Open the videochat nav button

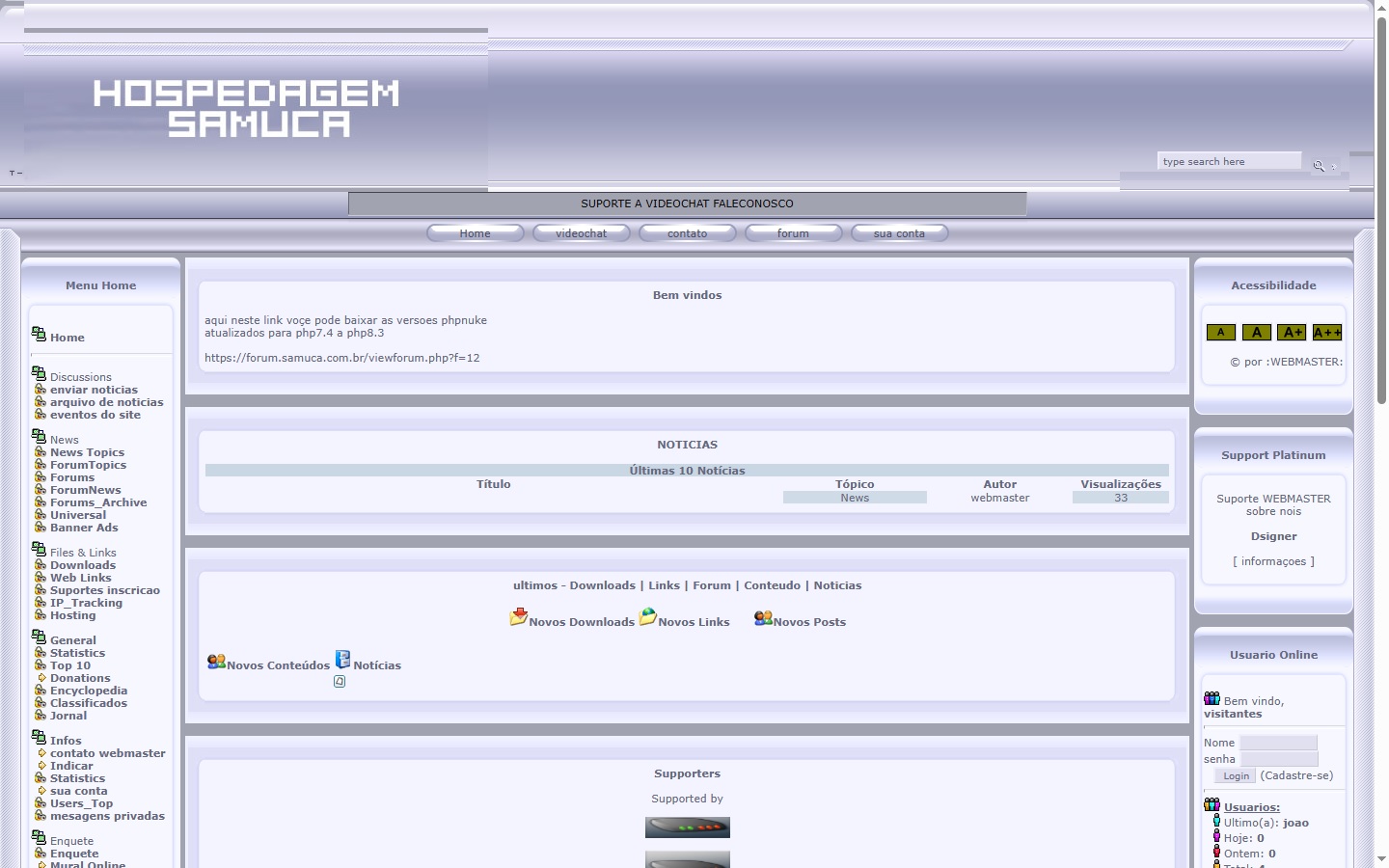[582, 233]
